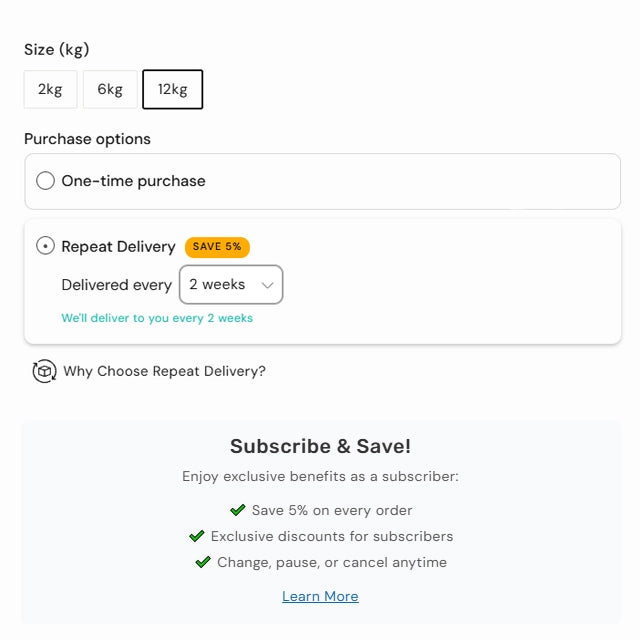This screenshot has width=640, height=640.
Task: Select the One-time purchase radio button
Action: 45,181
